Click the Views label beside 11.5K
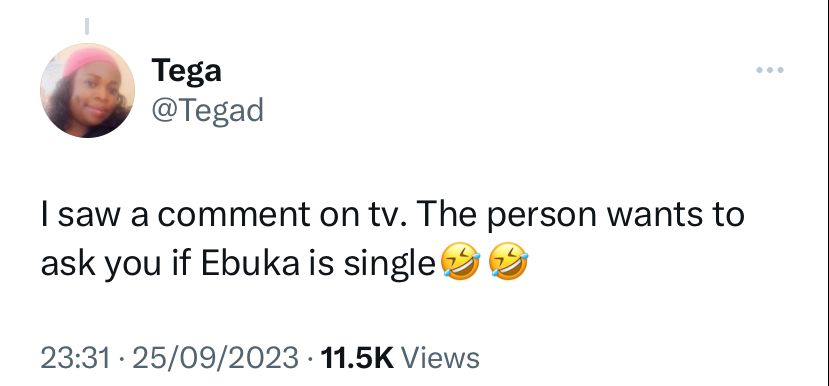The height and width of the screenshot is (386, 829). [440, 358]
